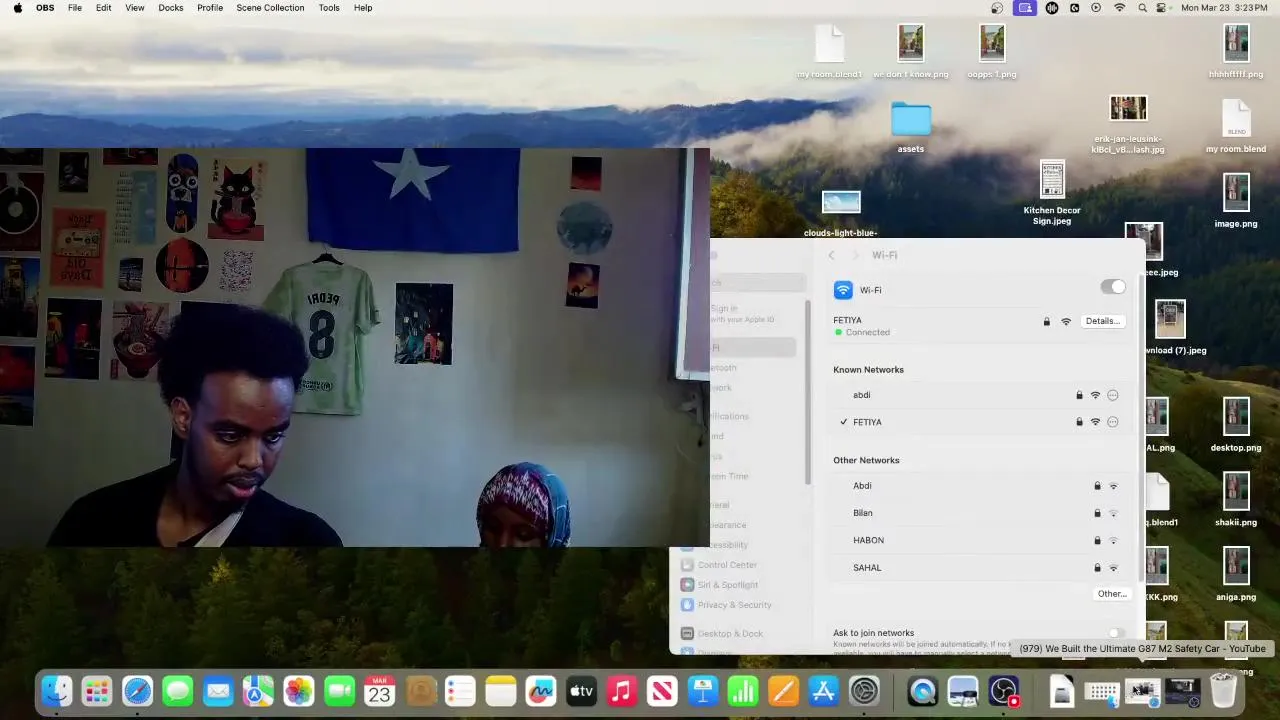Open the Edit menu

click(x=104, y=7)
